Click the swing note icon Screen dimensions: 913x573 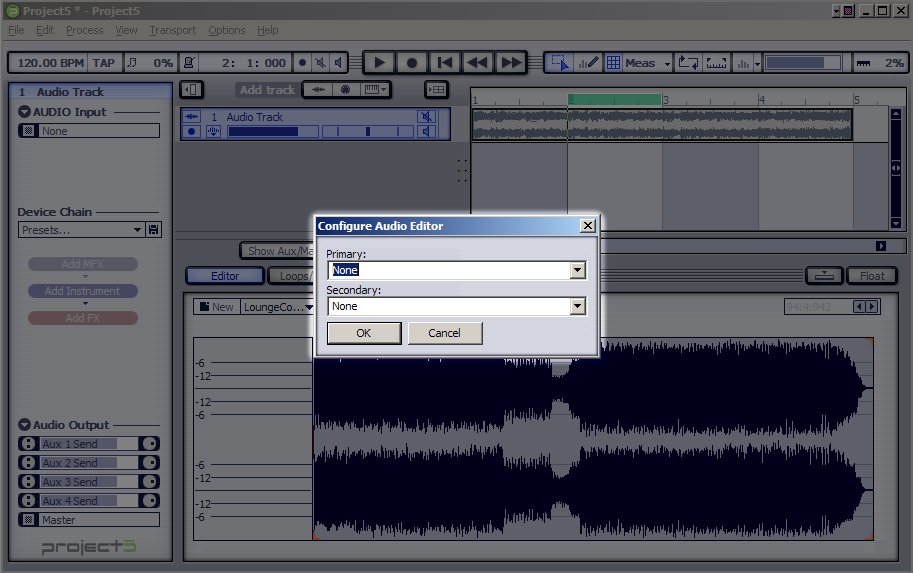(132, 62)
